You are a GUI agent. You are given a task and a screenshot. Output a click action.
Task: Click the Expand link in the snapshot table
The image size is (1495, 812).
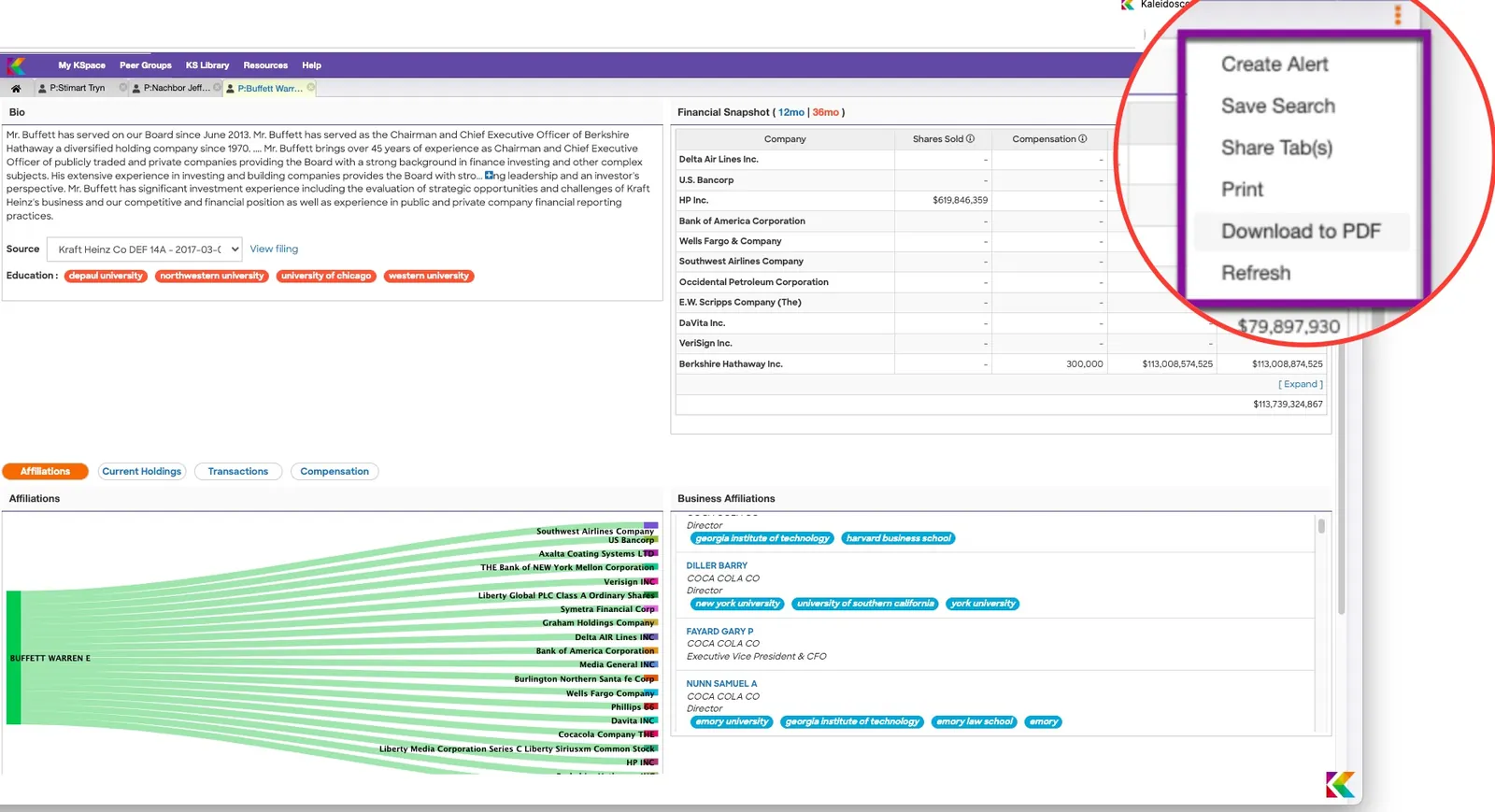1301,384
